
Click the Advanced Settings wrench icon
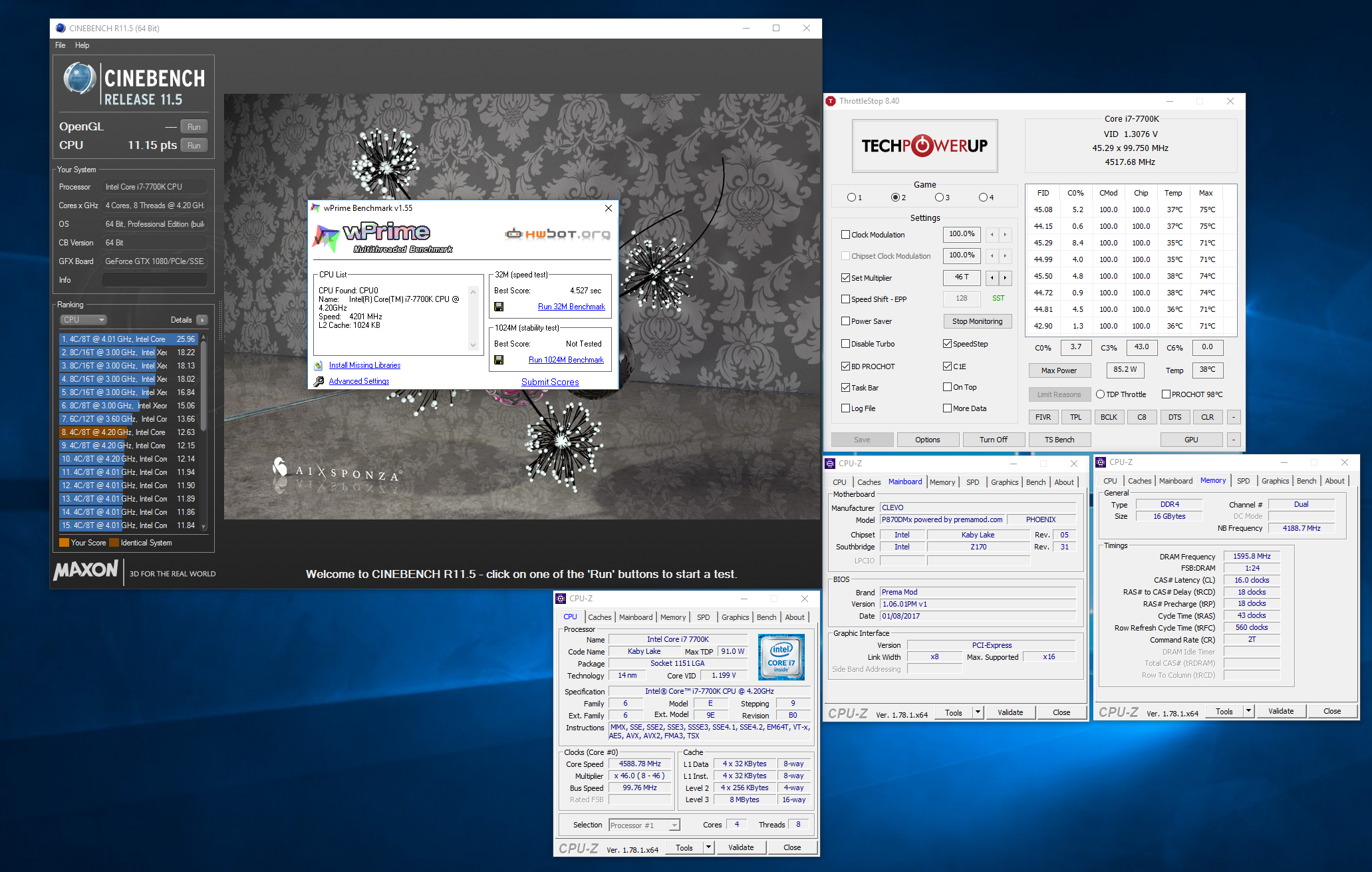coord(319,381)
